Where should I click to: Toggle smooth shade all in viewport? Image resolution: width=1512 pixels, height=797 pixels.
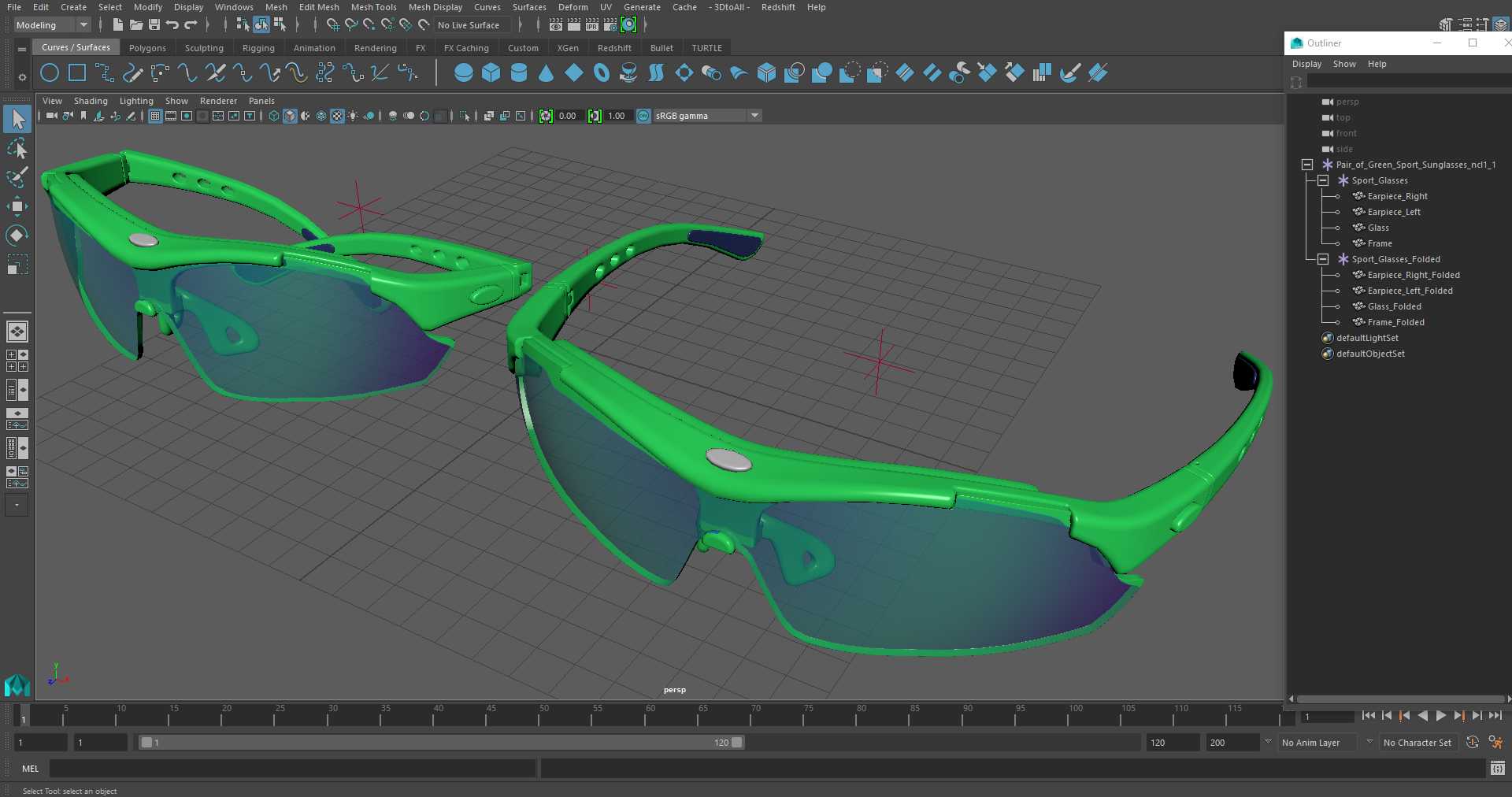[290, 116]
